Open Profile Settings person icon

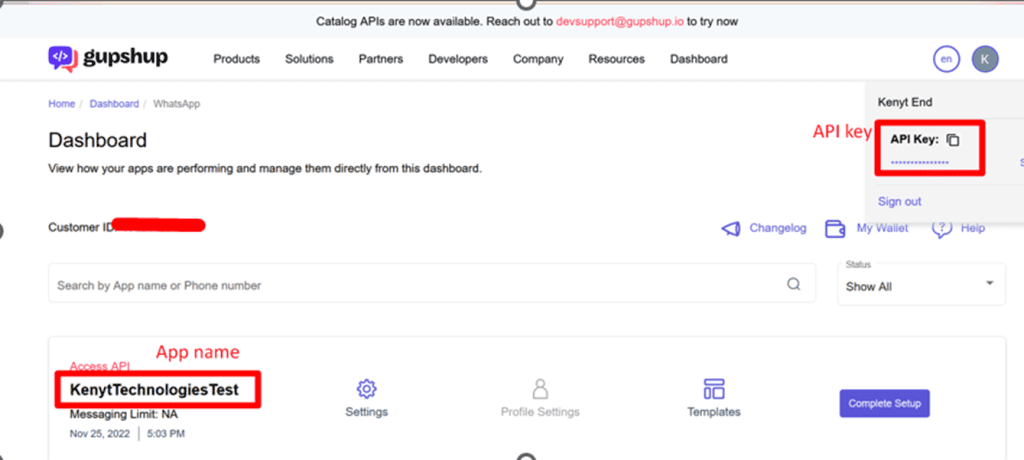pyautogui.click(x=540, y=389)
